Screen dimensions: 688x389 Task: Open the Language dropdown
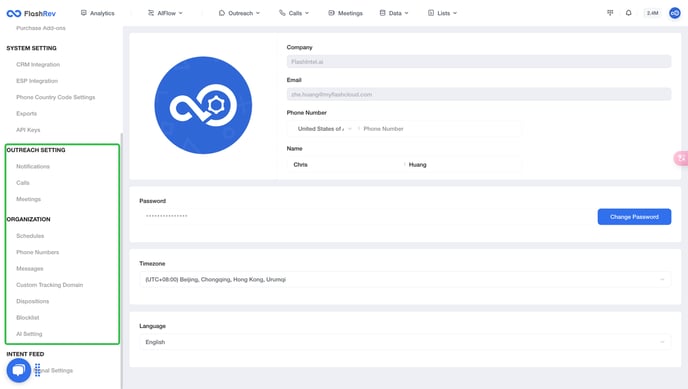click(405, 342)
